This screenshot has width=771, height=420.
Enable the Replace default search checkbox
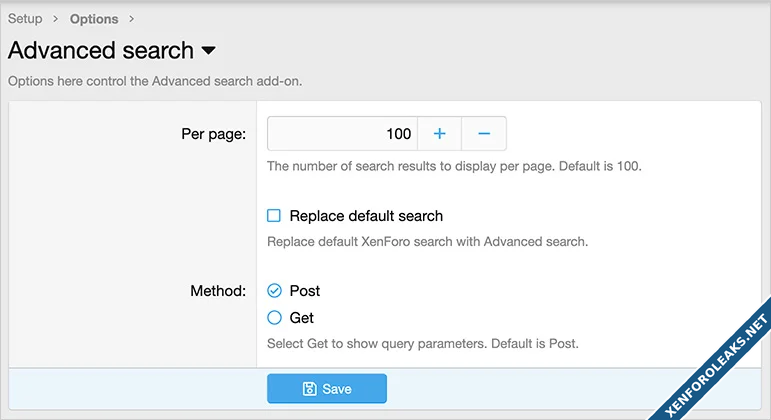tap(274, 216)
